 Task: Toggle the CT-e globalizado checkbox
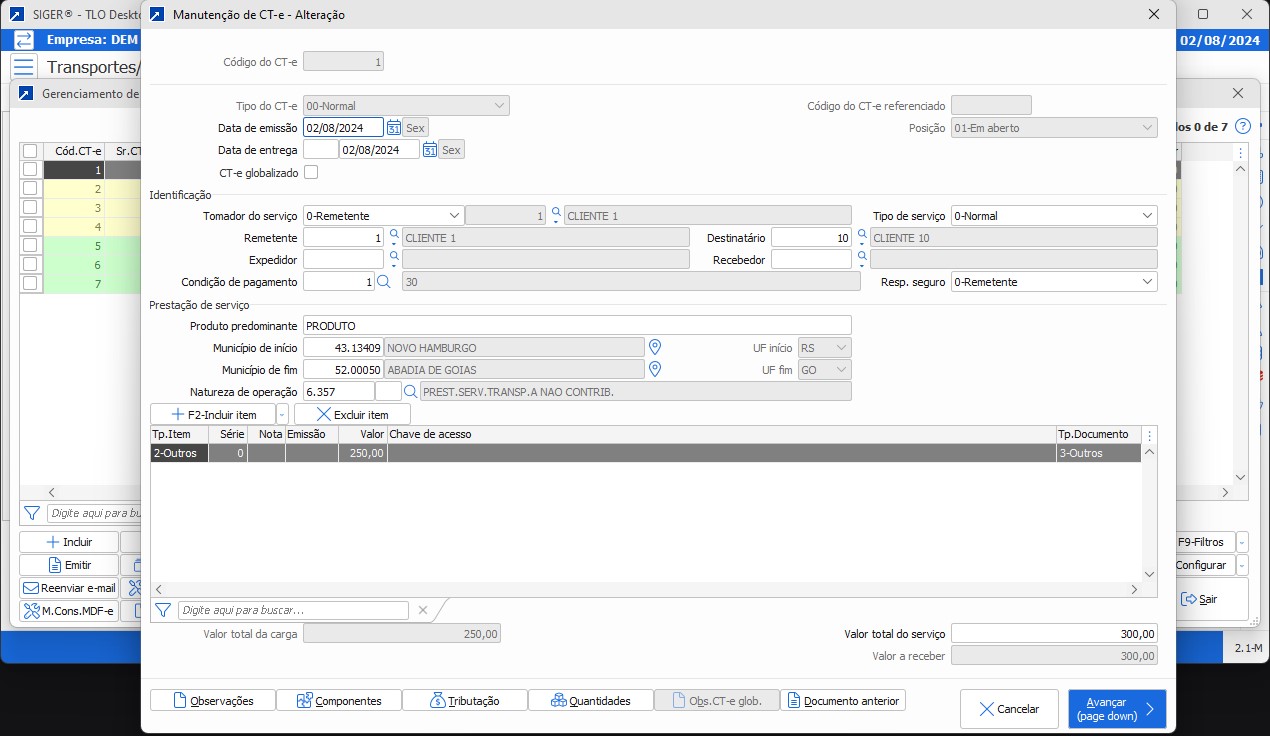311,172
